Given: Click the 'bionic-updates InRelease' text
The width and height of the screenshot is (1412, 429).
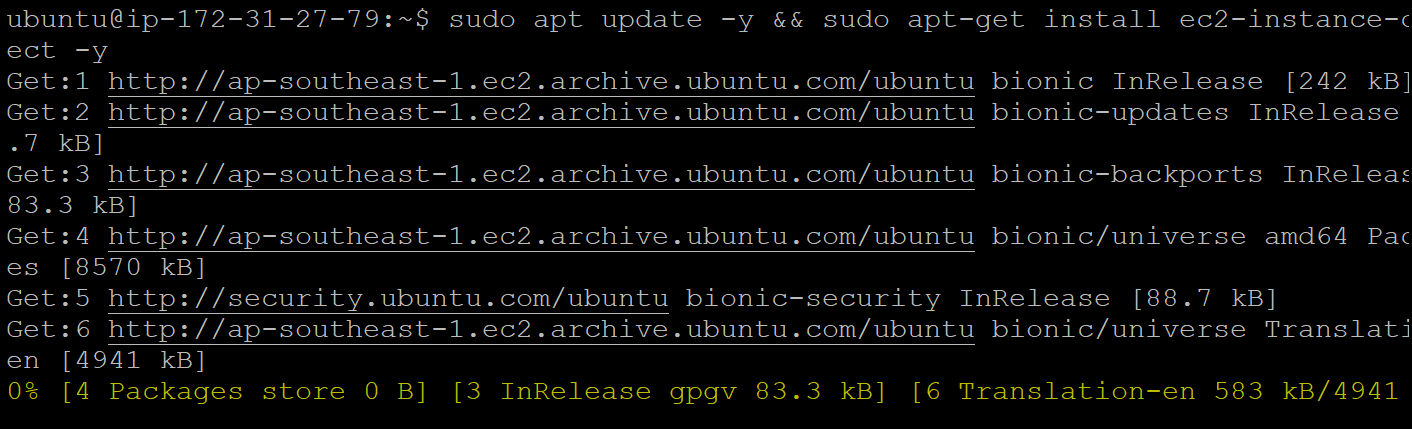Looking at the screenshot, I should [1195, 113].
